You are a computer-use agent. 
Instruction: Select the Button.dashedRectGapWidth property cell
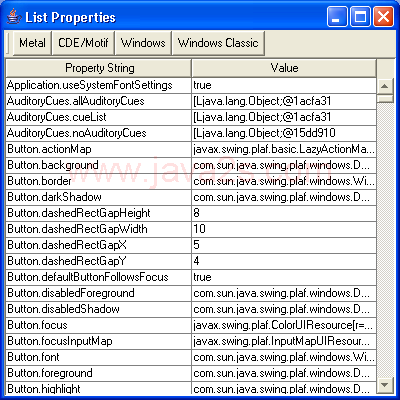[99, 229]
